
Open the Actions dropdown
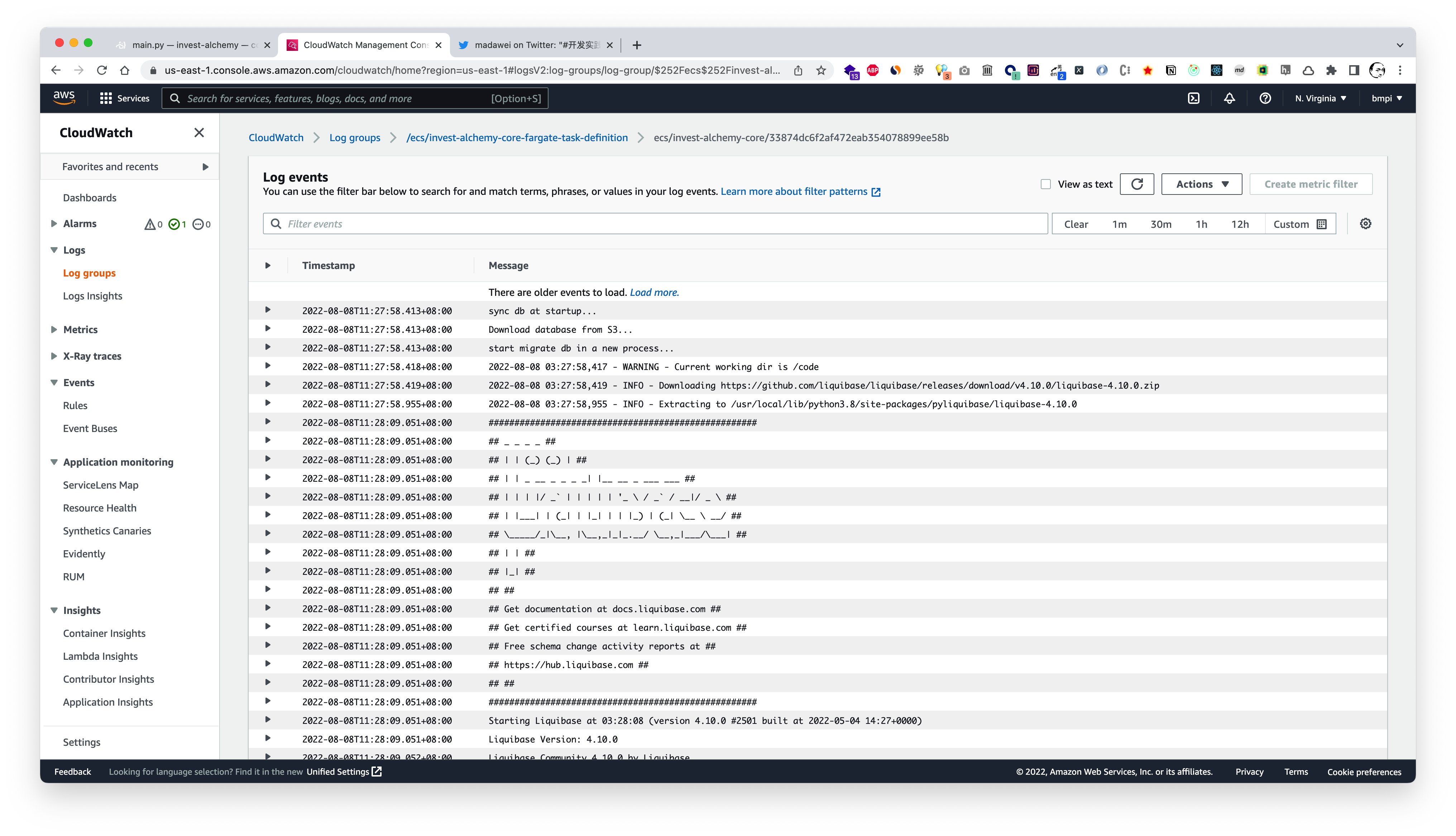(1201, 184)
